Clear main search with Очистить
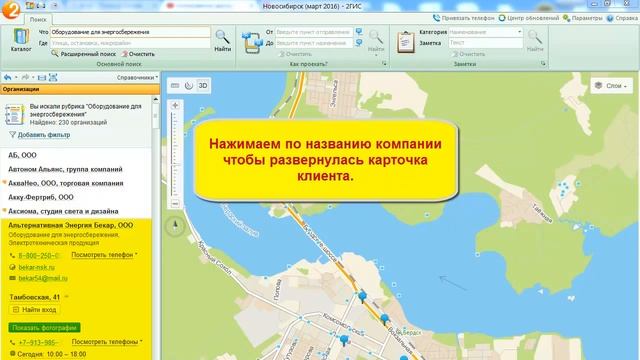This screenshot has width=640, height=360. 138,54
